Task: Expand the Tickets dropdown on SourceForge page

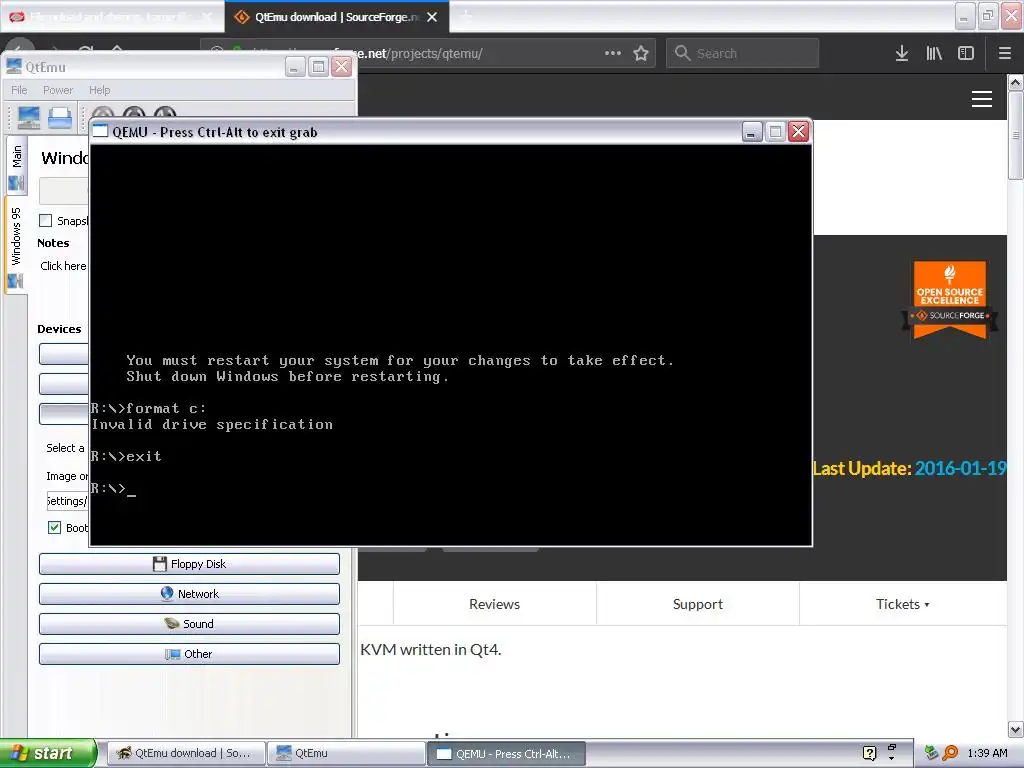Action: (903, 604)
